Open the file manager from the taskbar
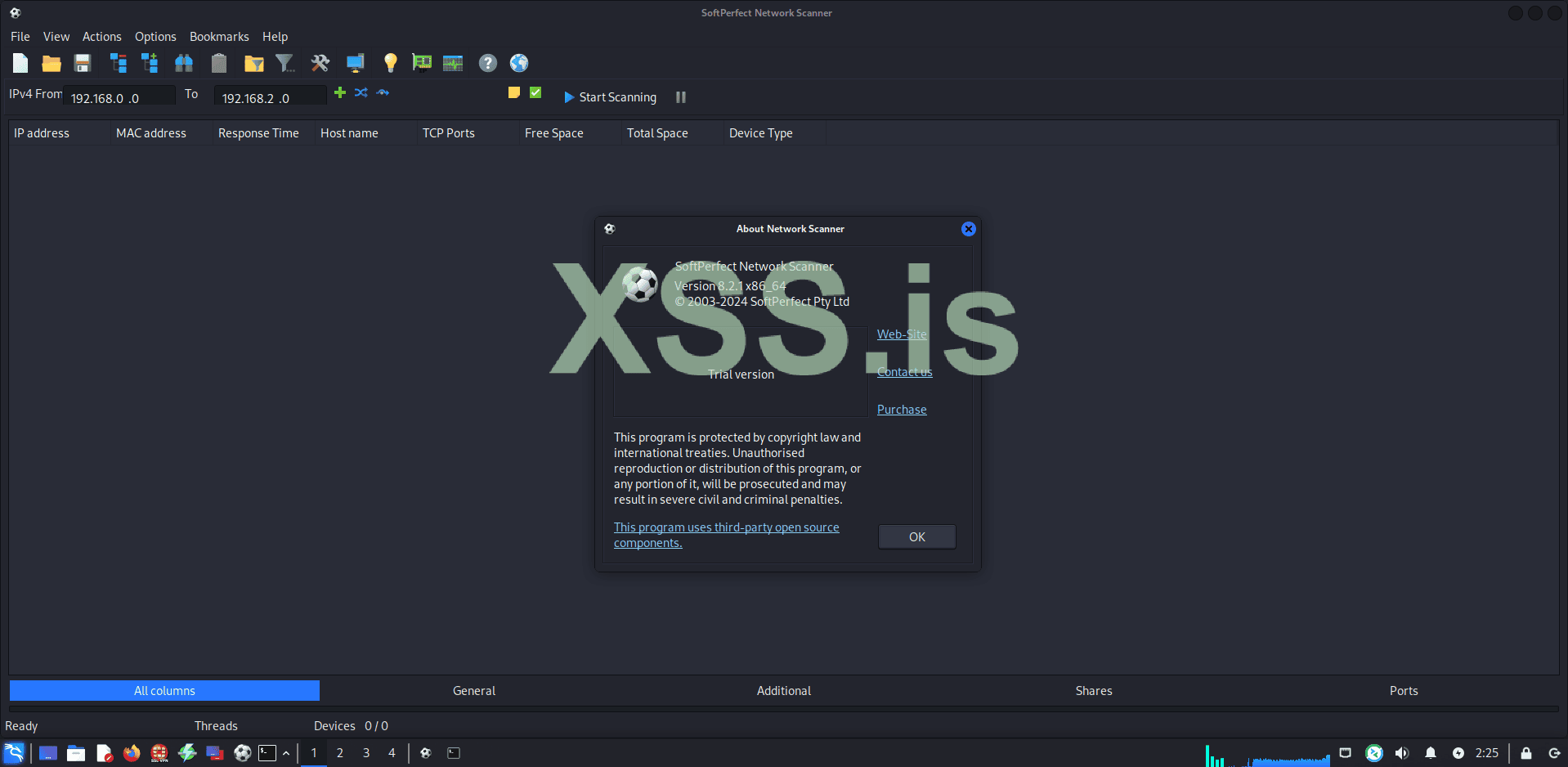 point(76,753)
